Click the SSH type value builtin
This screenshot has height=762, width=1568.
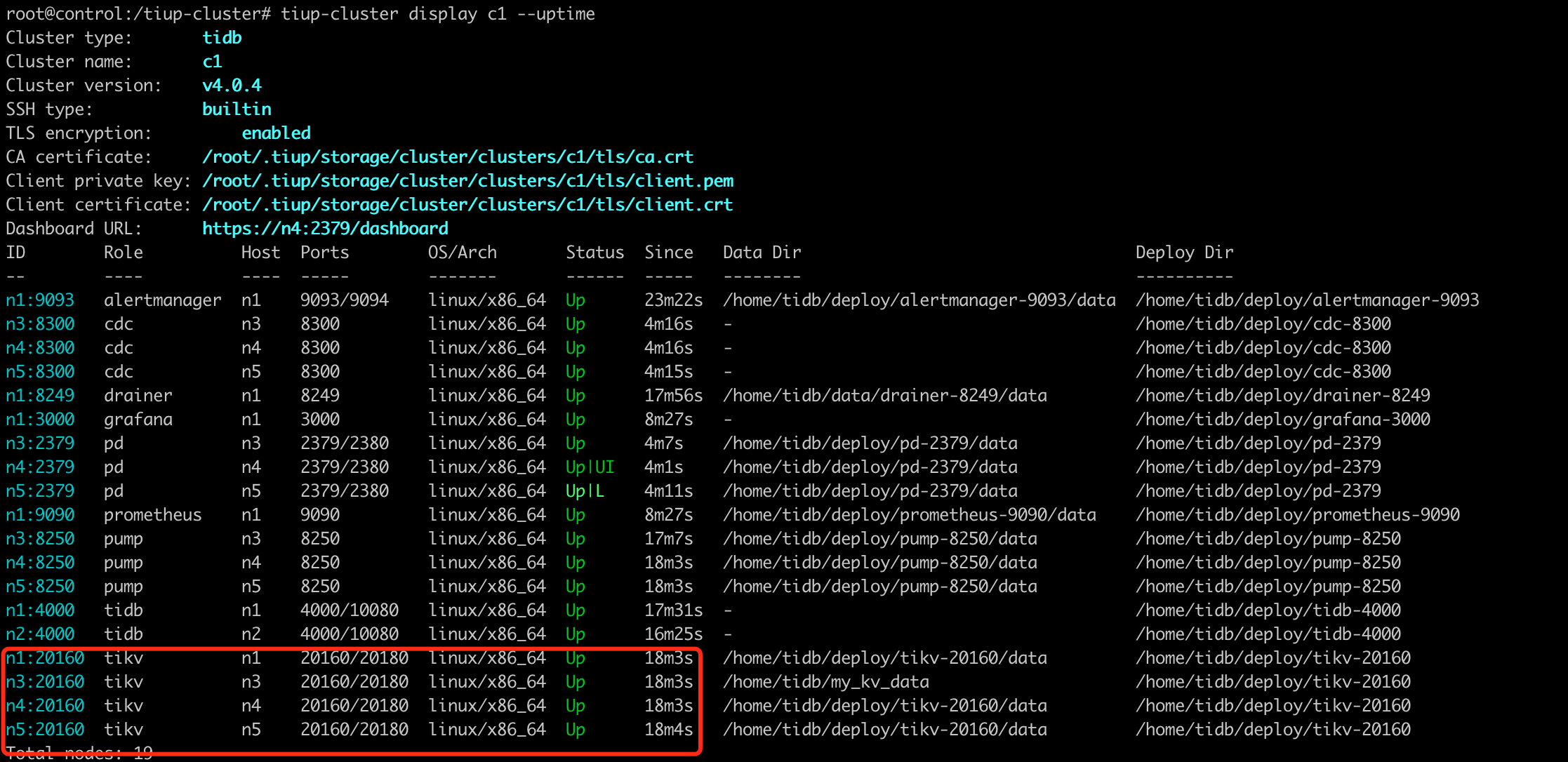[x=237, y=109]
